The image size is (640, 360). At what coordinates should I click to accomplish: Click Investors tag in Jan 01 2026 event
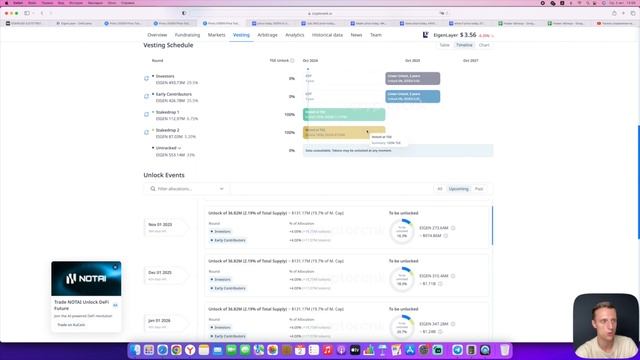pos(220,327)
